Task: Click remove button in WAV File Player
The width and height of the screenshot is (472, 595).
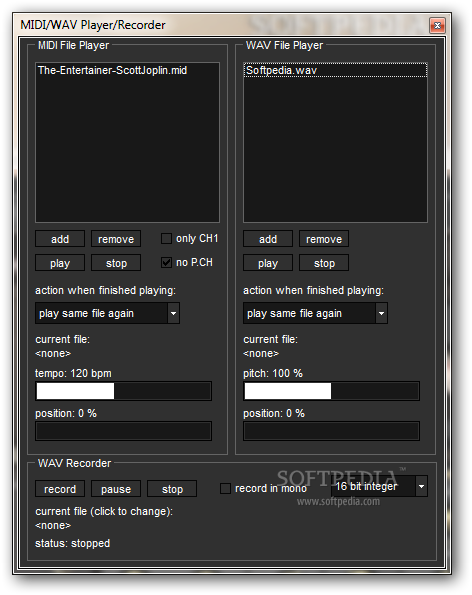Action: click(324, 239)
